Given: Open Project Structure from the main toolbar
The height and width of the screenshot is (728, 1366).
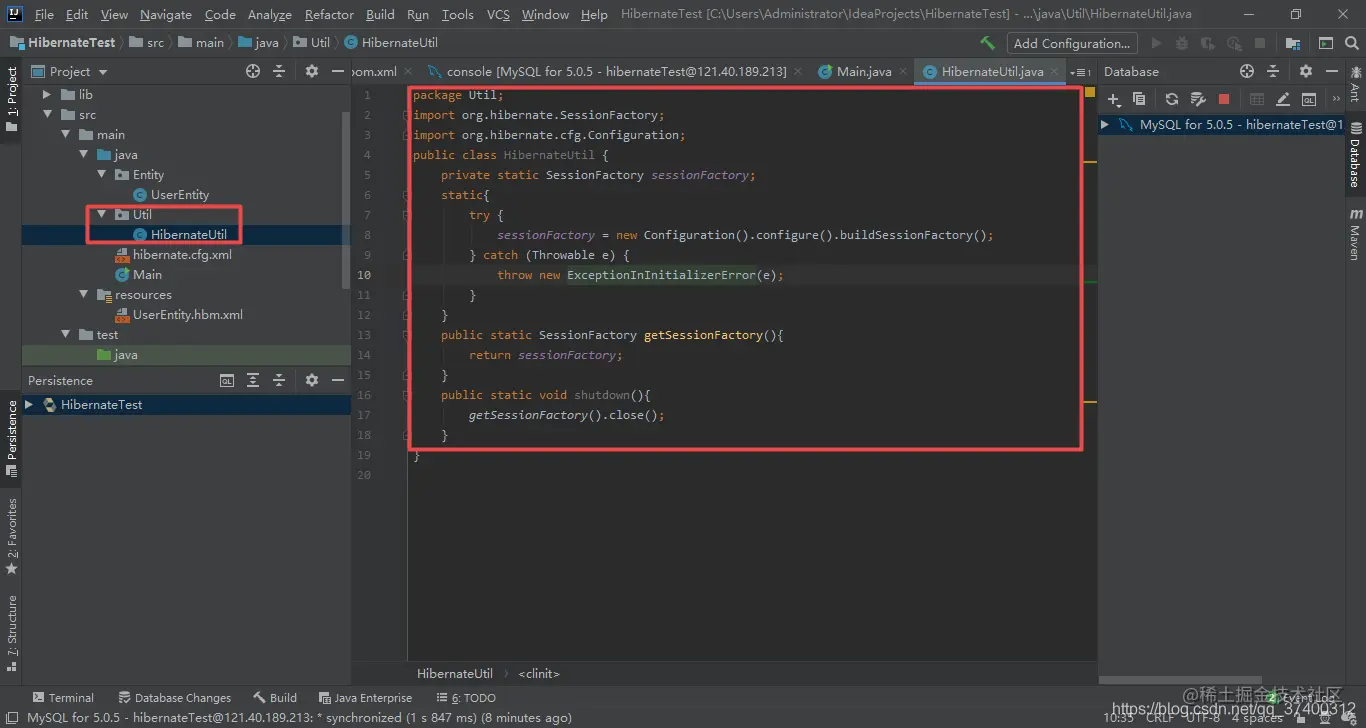Looking at the screenshot, I should [1293, 43].
